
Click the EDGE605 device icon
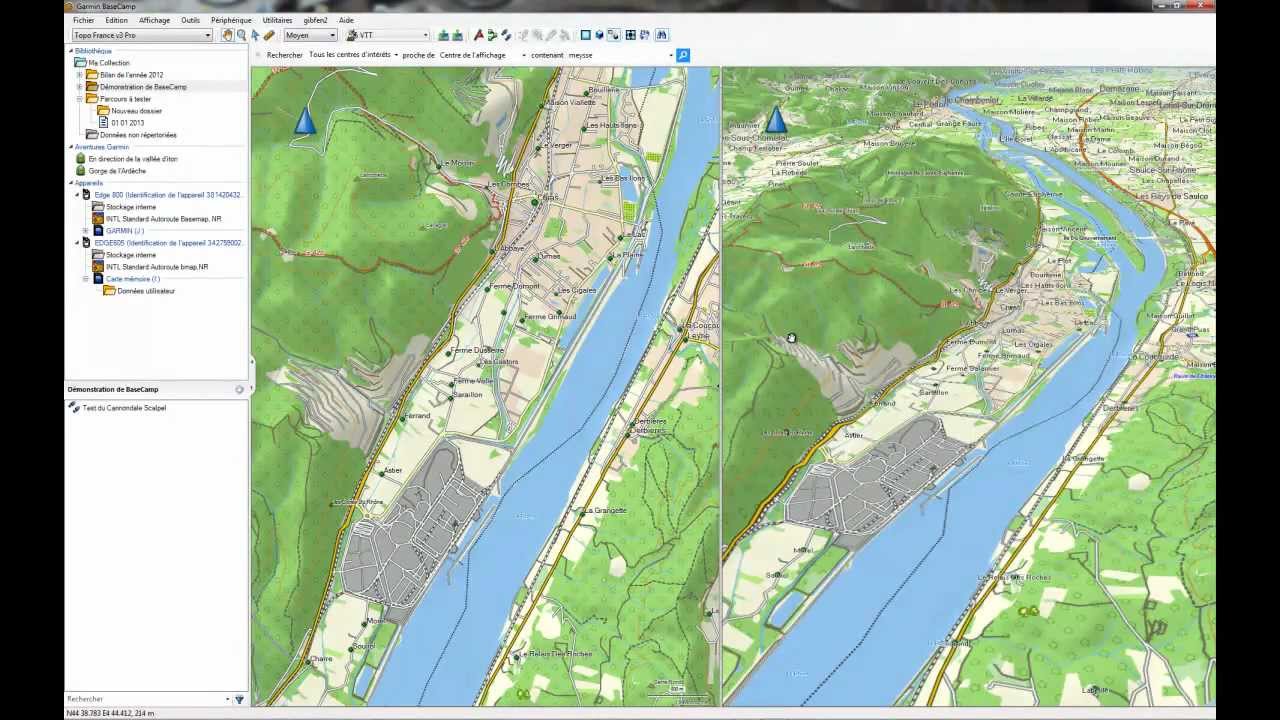(x=86, y=243)
